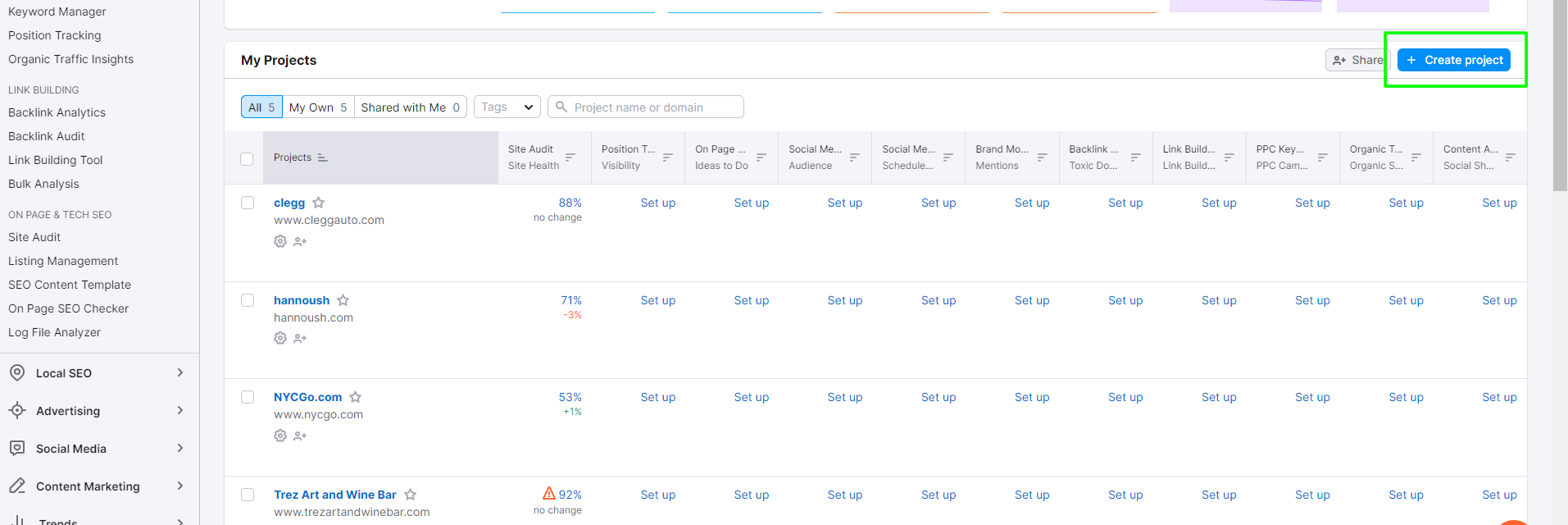
Task: Open Listing Management in sidebar
Action: coord(63,261)
